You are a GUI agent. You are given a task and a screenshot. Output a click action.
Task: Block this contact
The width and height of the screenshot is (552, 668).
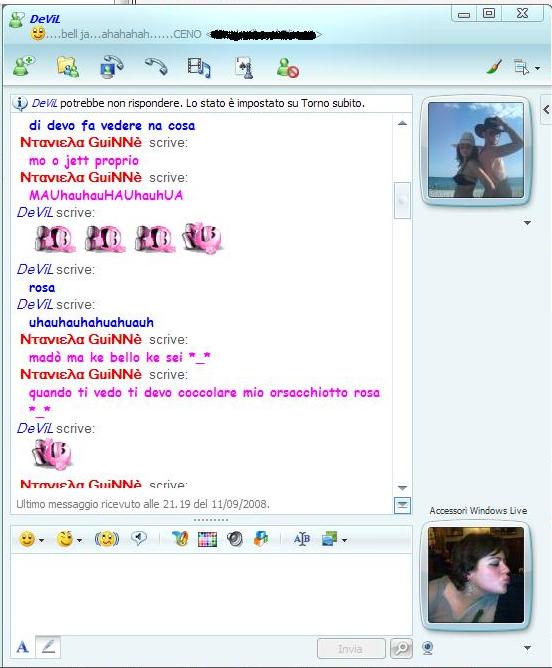tap(288, 68)
